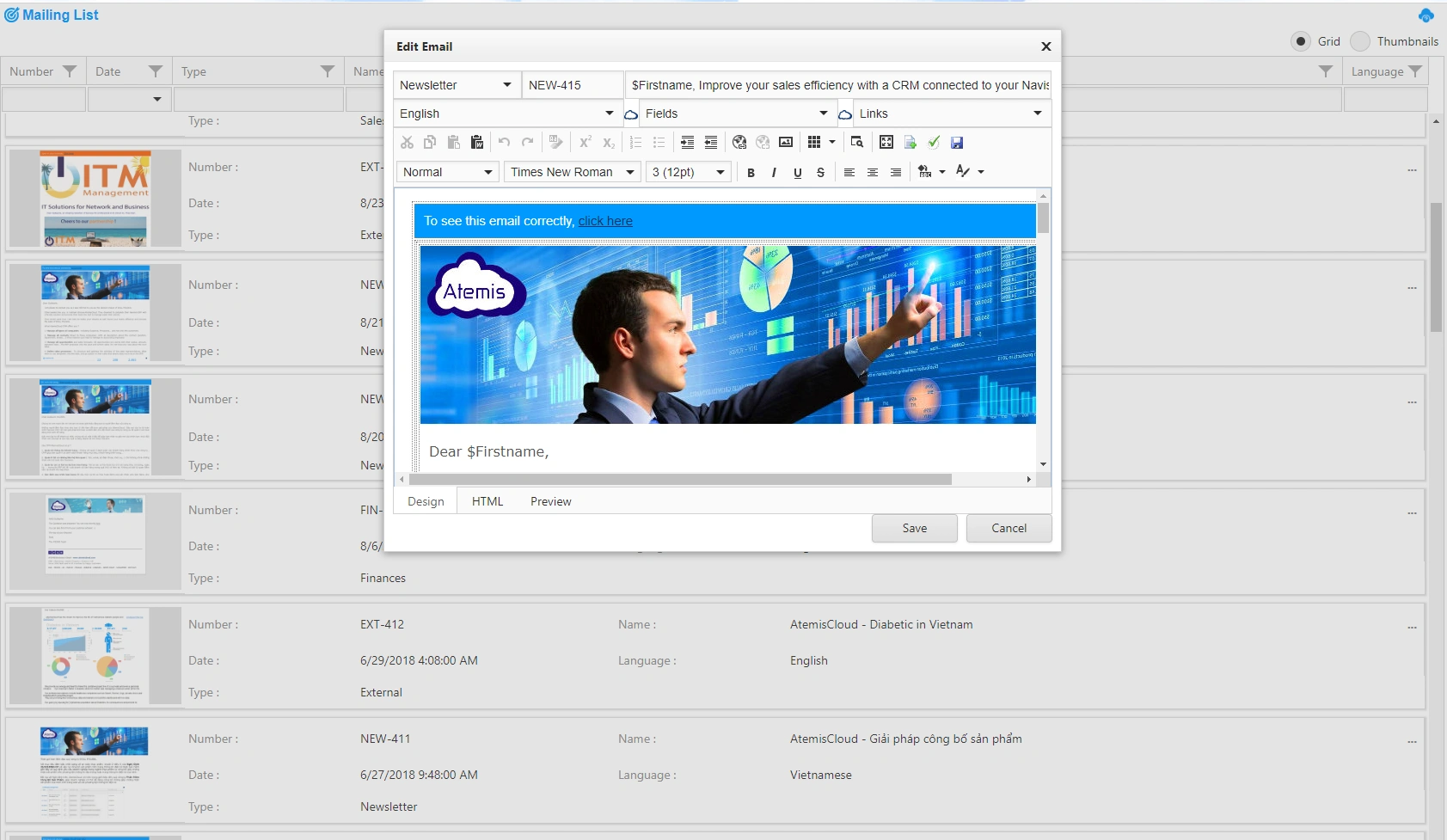Click the 'click here' link in the email
The width and height of the screenshot is (1447, 840).
pos(605,221)
